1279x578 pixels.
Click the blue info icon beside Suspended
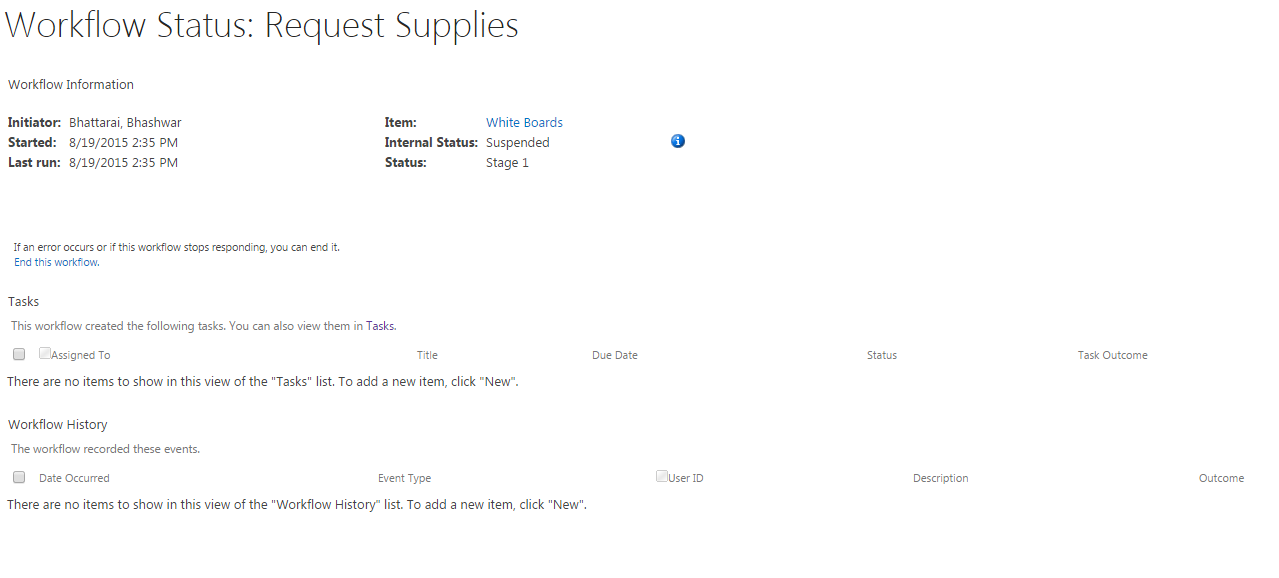678,141
